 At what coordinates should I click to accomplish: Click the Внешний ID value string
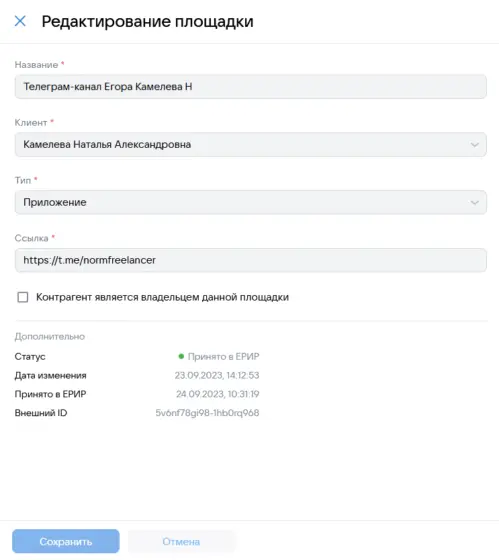[207, 413]
